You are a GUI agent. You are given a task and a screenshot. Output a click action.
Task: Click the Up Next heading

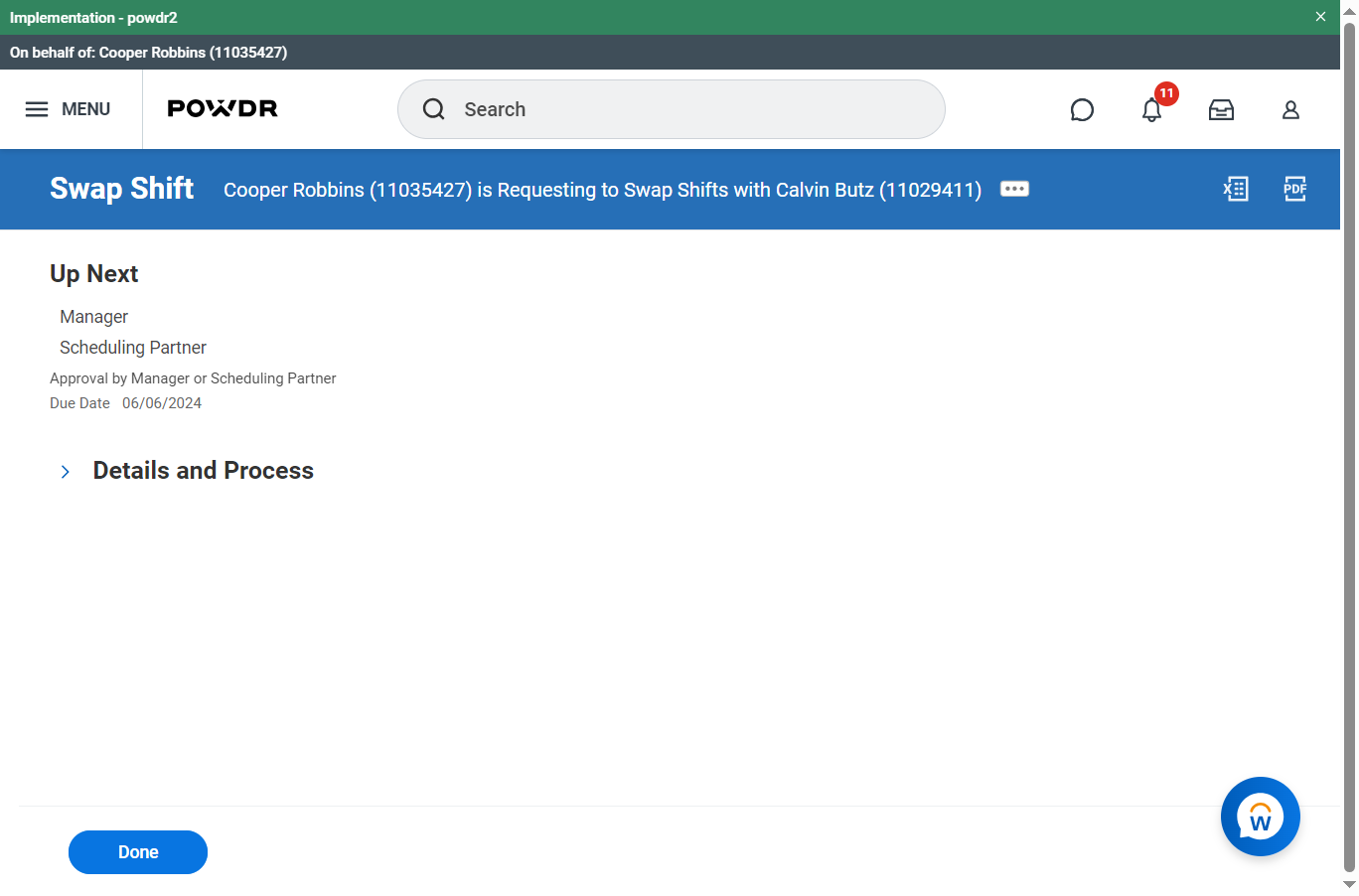pos(94,274)
